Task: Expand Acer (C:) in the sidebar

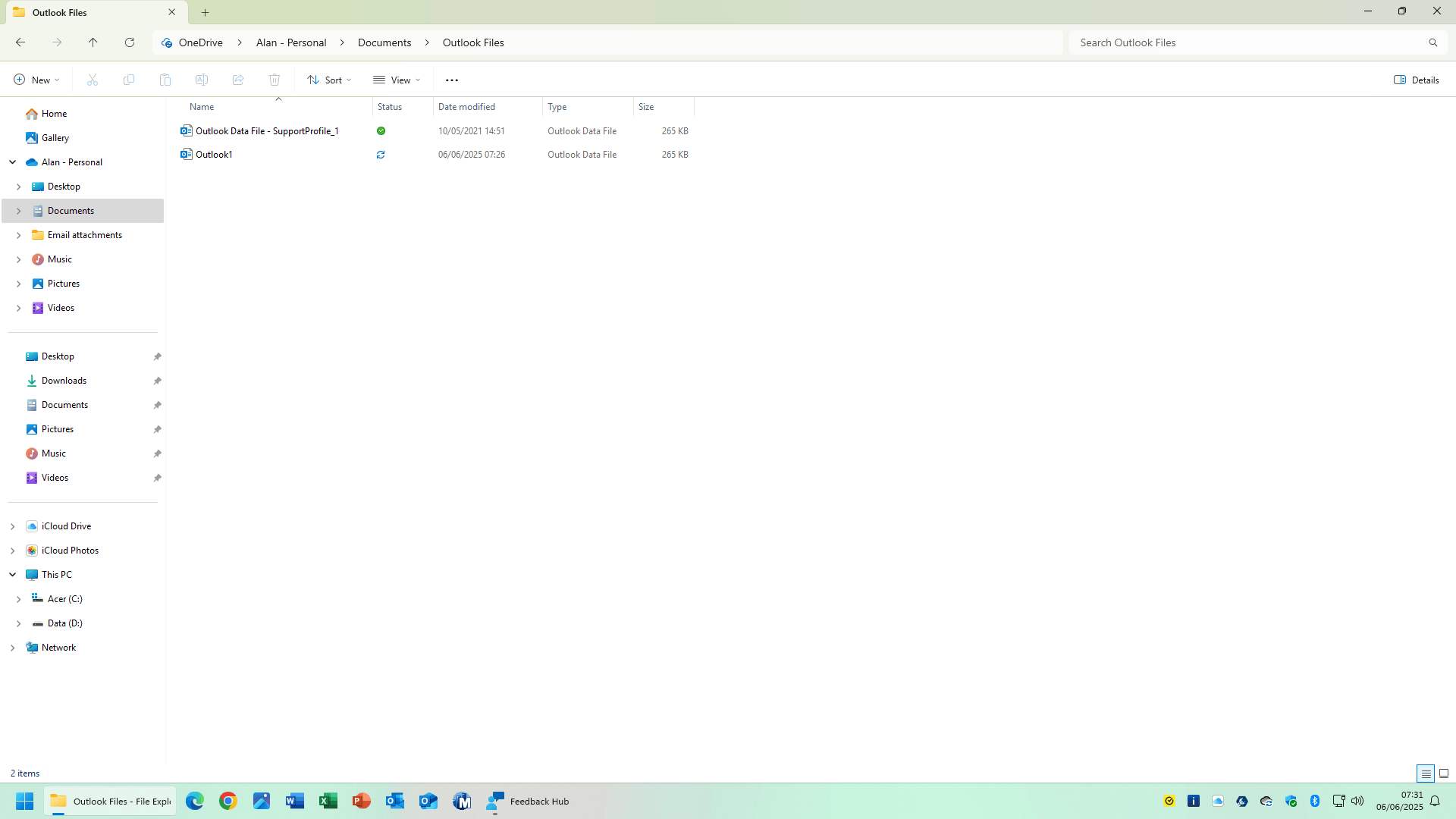Action: click(x=18, y=598)
